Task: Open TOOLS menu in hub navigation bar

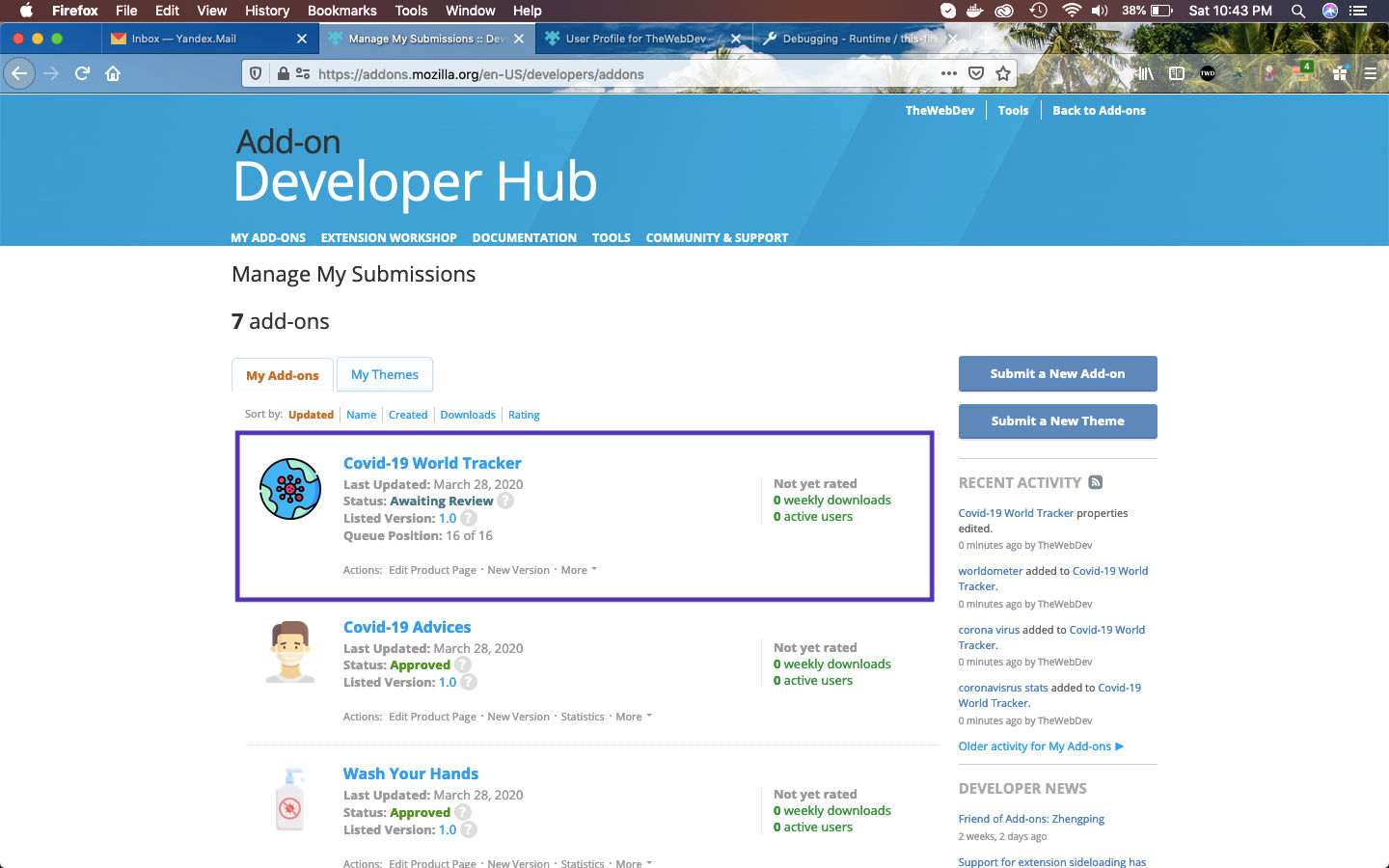Action: pyautogui.click(x=612, y=237)
